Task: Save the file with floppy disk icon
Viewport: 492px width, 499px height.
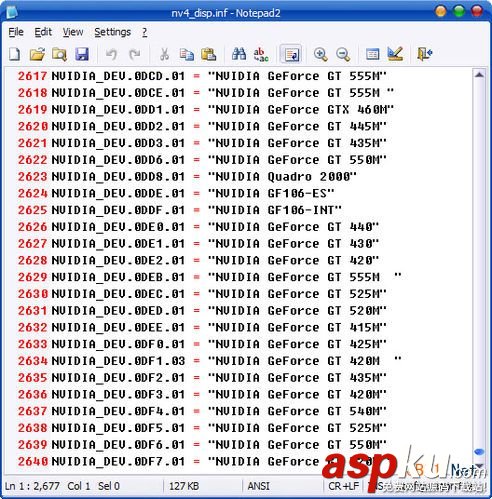Action: tap(82, 54)
